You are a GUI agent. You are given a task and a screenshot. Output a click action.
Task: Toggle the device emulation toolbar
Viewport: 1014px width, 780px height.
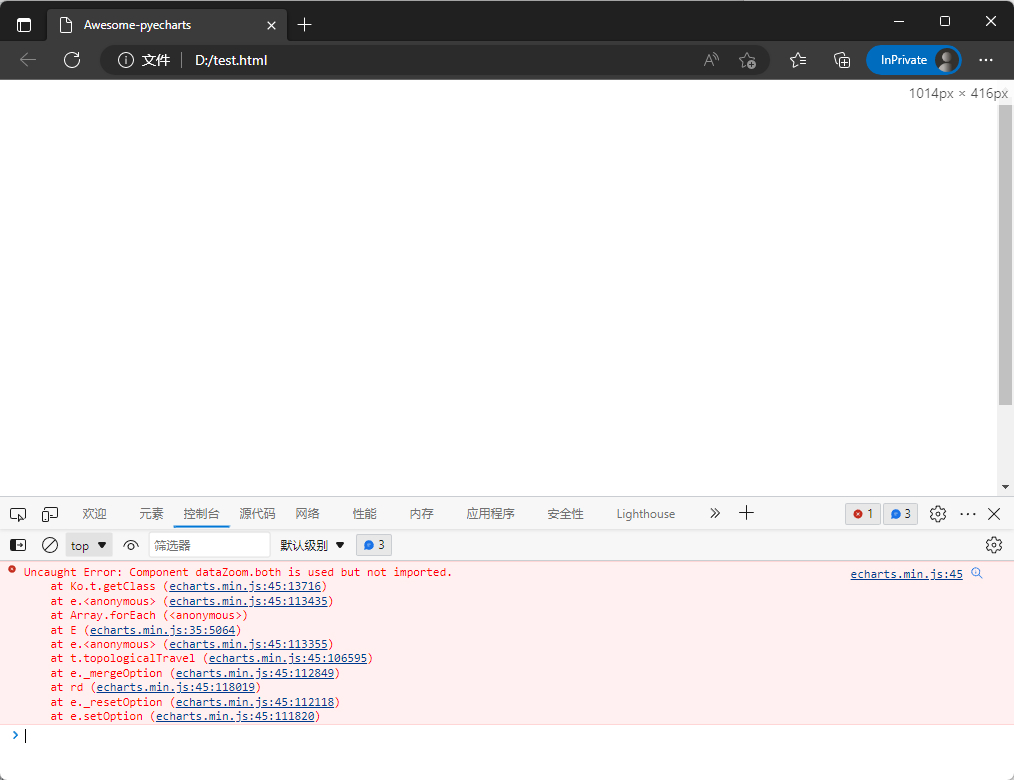pyautogui.click(x=50, y=513)
